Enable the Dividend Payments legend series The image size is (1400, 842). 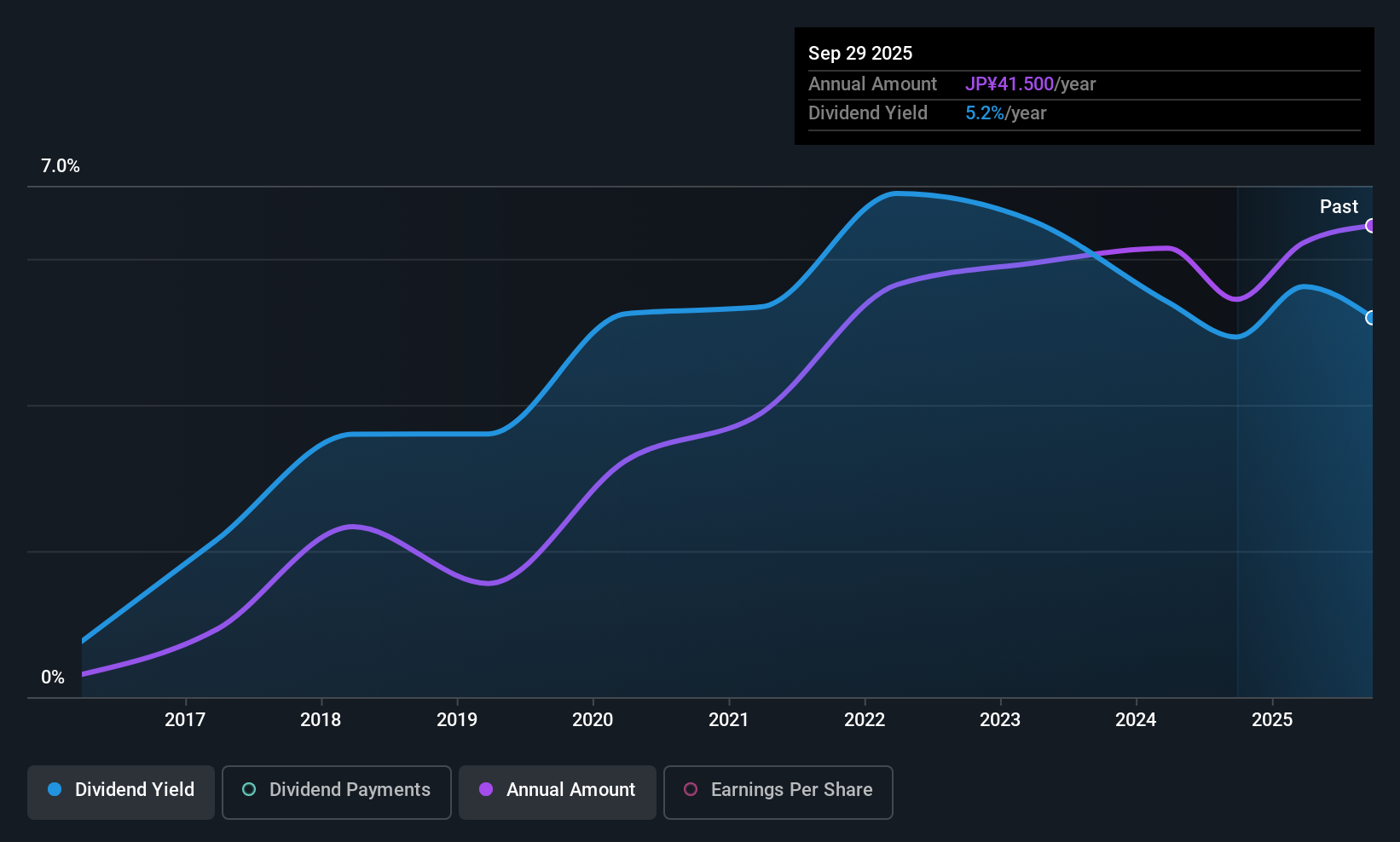[x=336, y=791]
